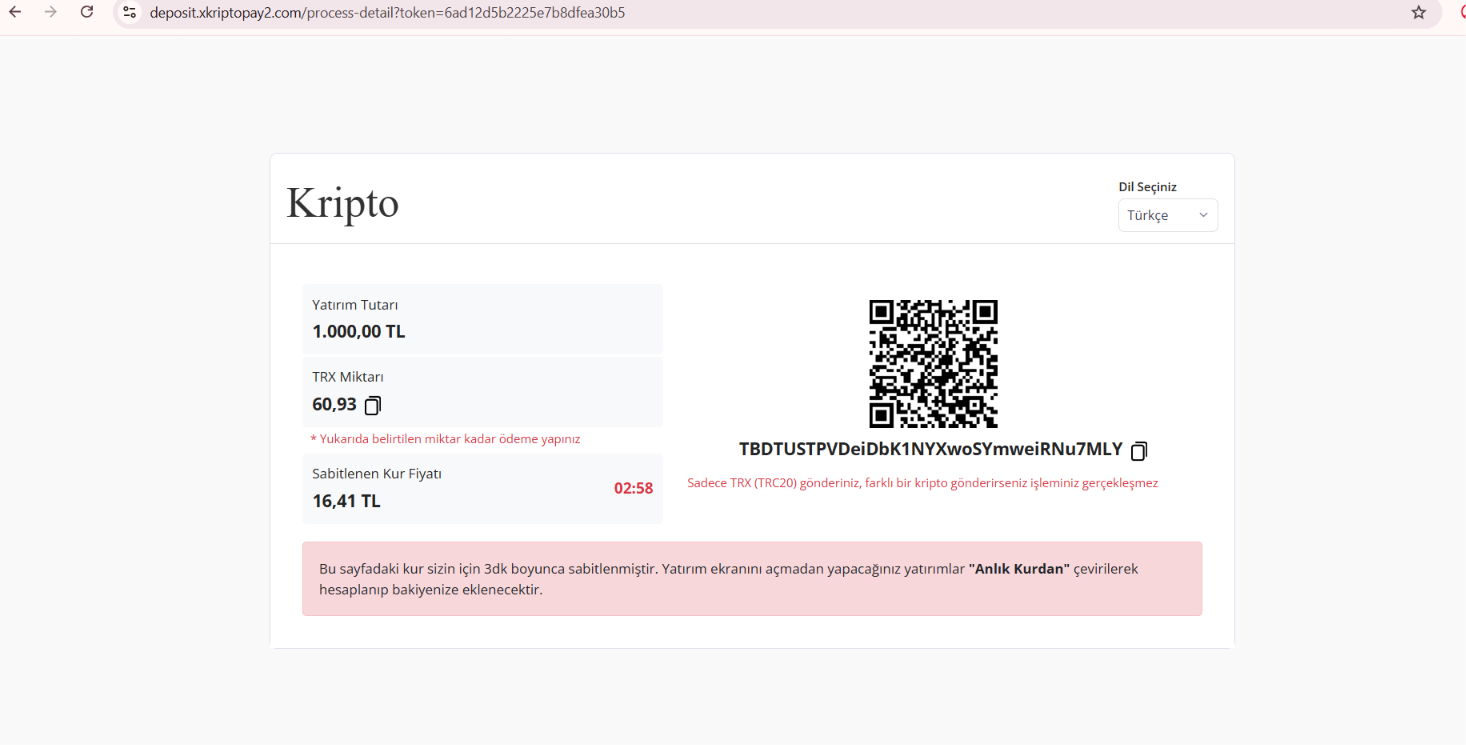
Task: Click the TRX Miktarı label
Action: point(348,377)
